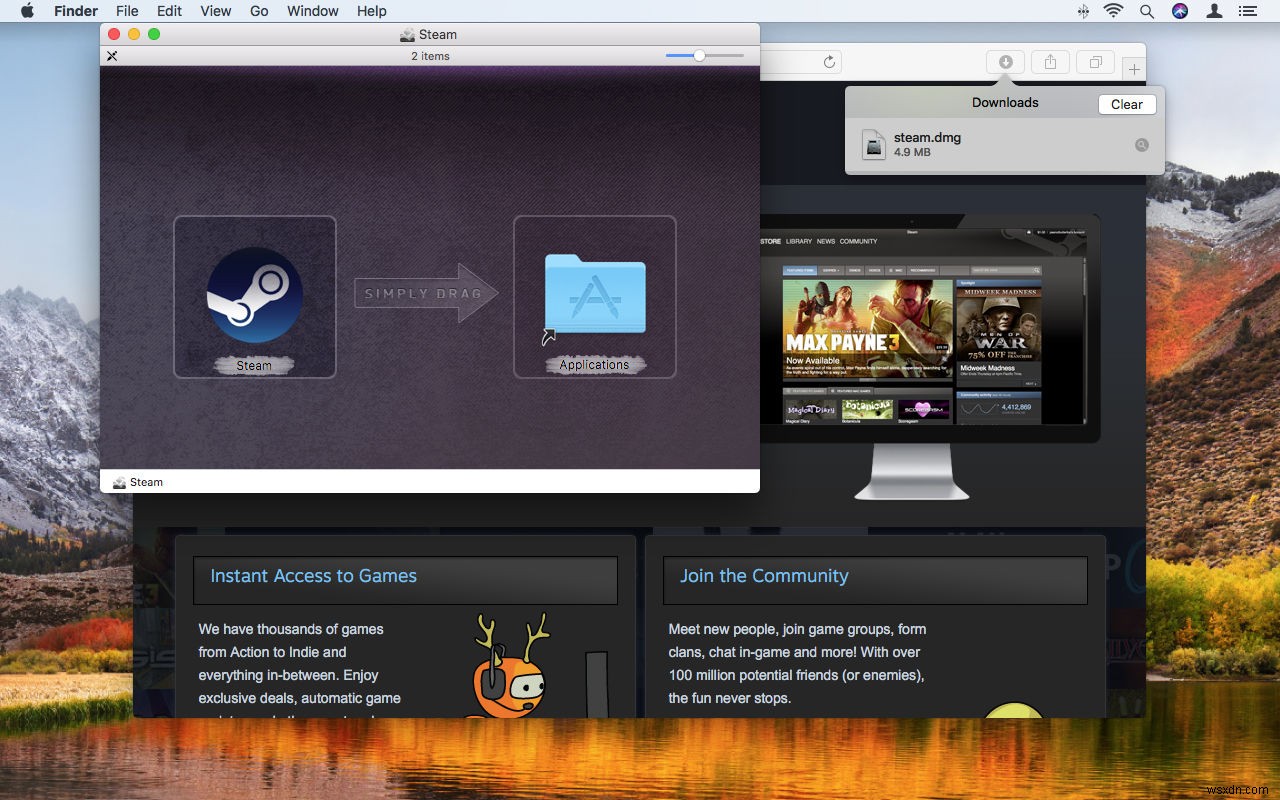This screenshot has height=800, width=1280.
Task: Click the Share icon in Safari's toolbar
Action: [x=1050, y=61]
